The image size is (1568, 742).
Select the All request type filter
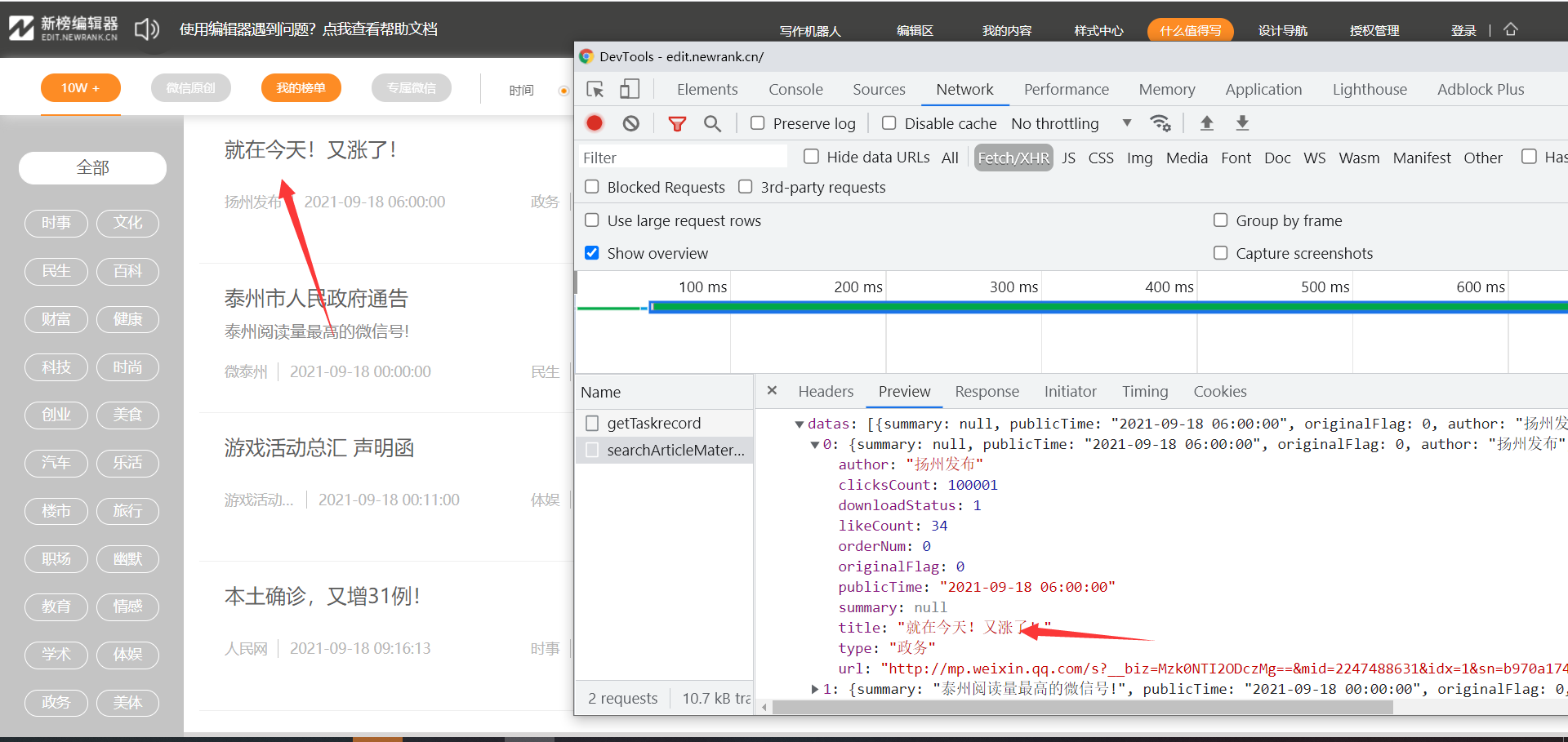click(950, 158)
